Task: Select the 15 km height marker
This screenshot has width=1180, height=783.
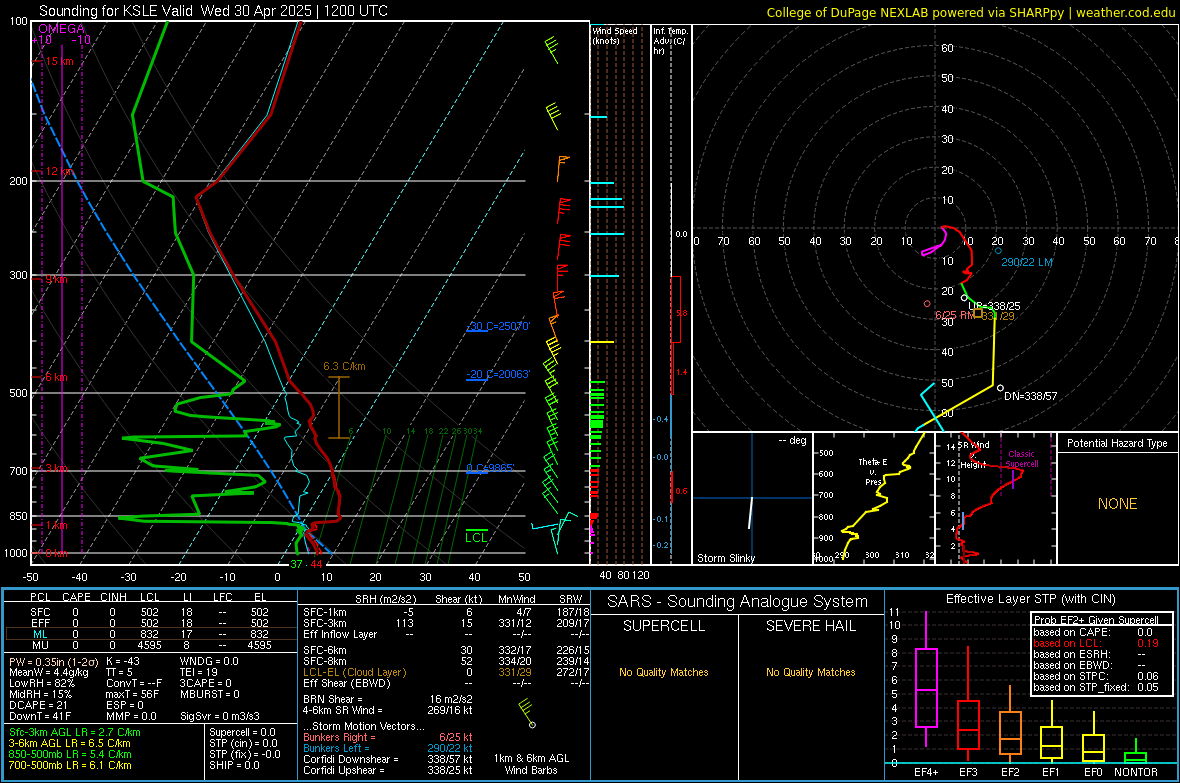Action: pyautogui.click(x=59, y=61)
